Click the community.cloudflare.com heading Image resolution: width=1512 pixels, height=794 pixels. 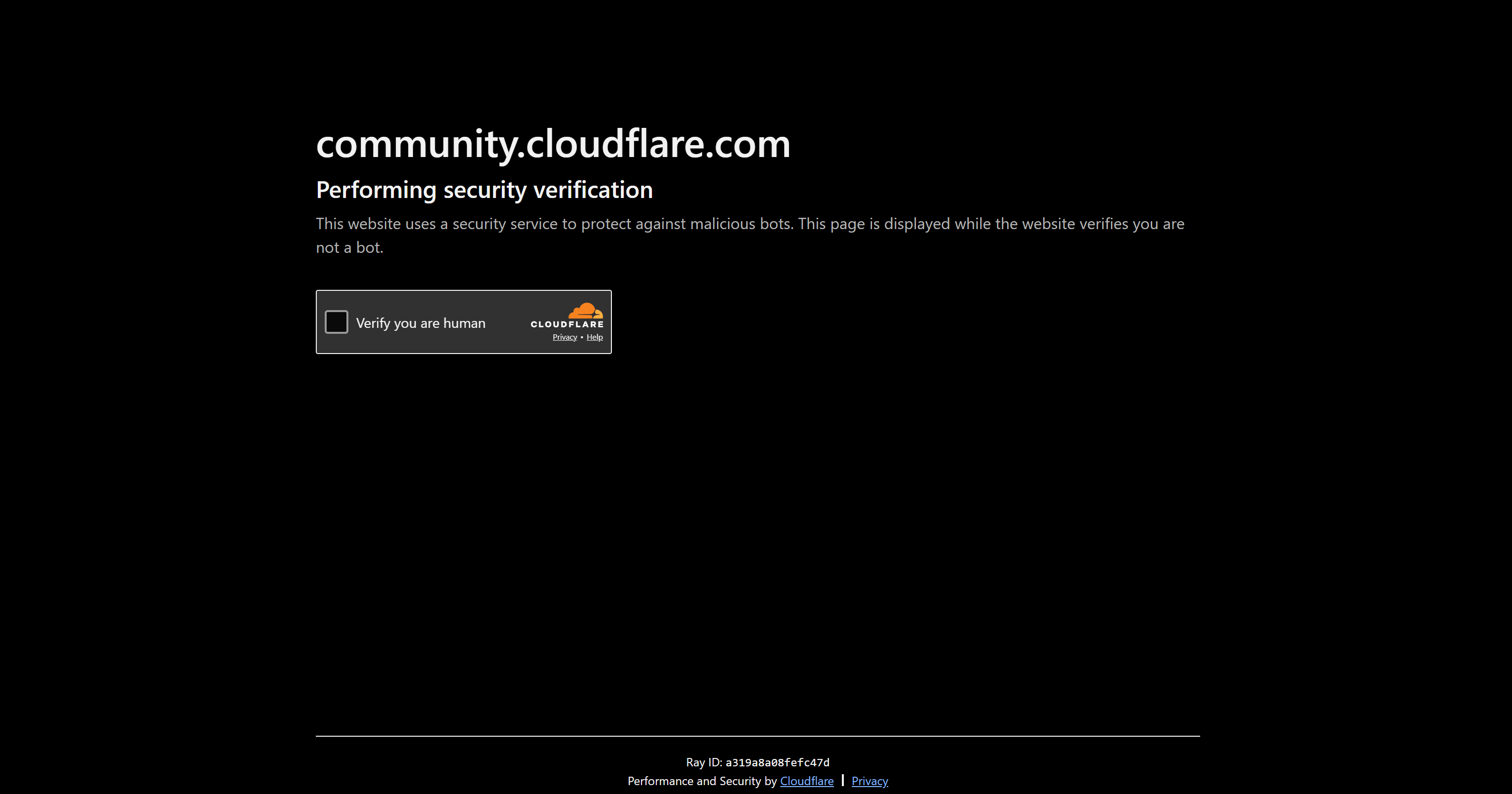[x=553, y=145]
